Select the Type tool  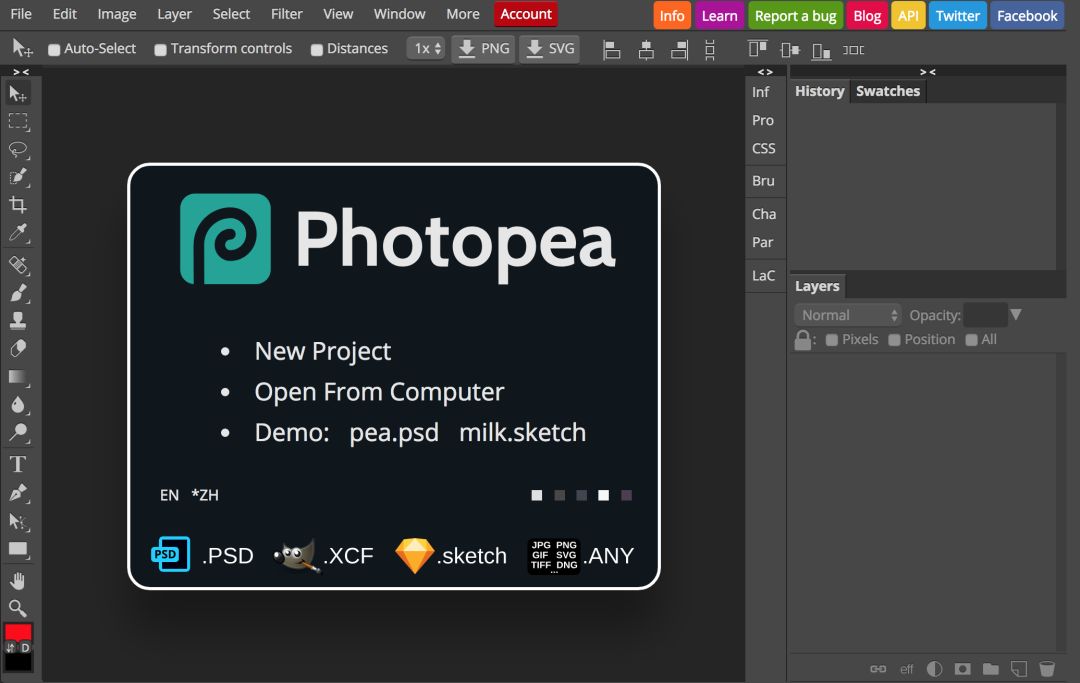[18, 464]
